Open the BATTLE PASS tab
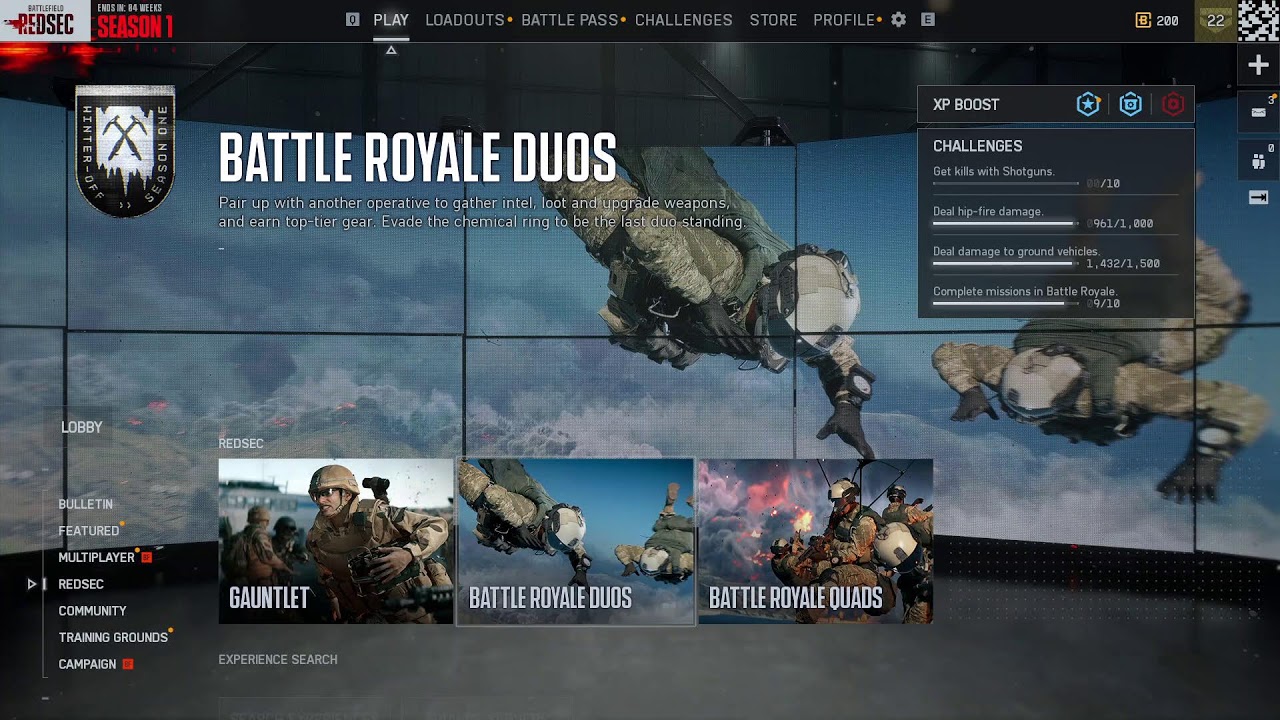 click(x=570, y=20)
